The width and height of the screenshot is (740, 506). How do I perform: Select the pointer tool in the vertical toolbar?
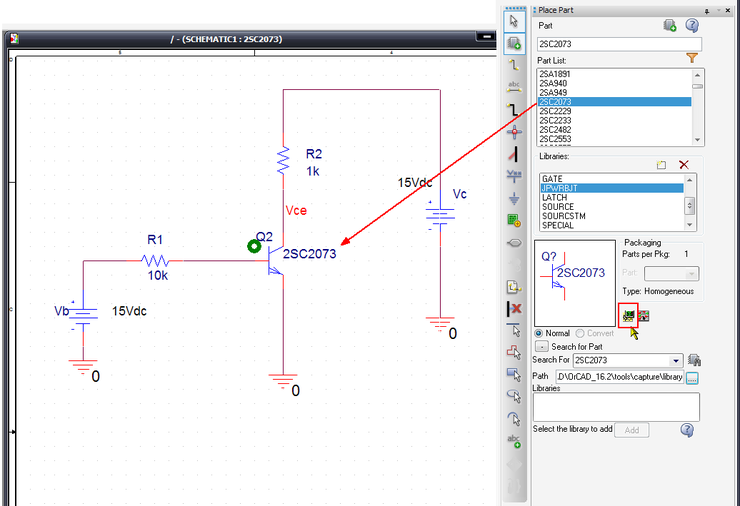click(x=514, y=20)
